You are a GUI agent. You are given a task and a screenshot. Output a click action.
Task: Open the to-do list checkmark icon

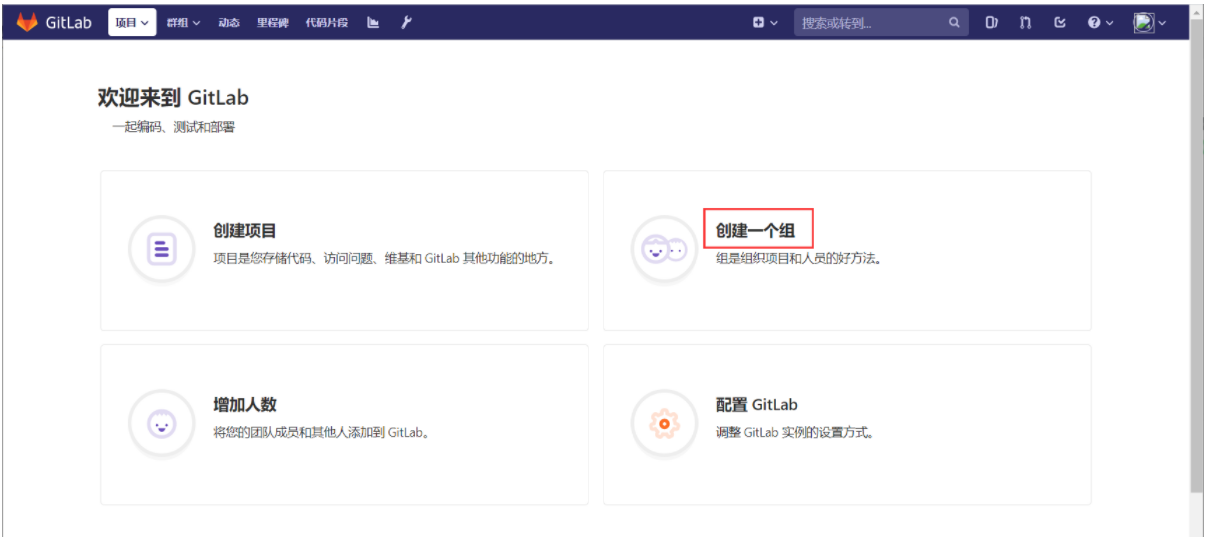(1060, 22)
